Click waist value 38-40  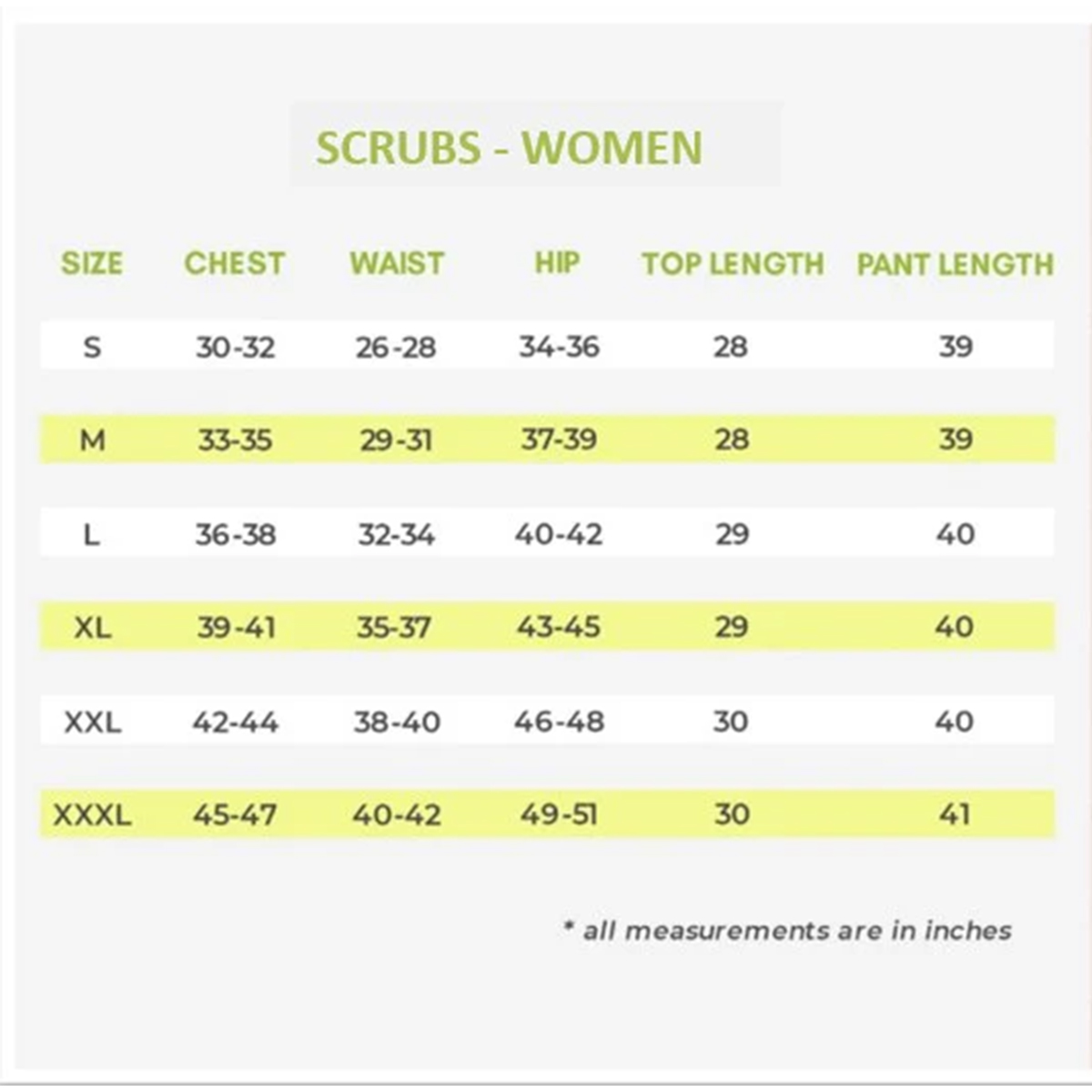pos(397,722)
